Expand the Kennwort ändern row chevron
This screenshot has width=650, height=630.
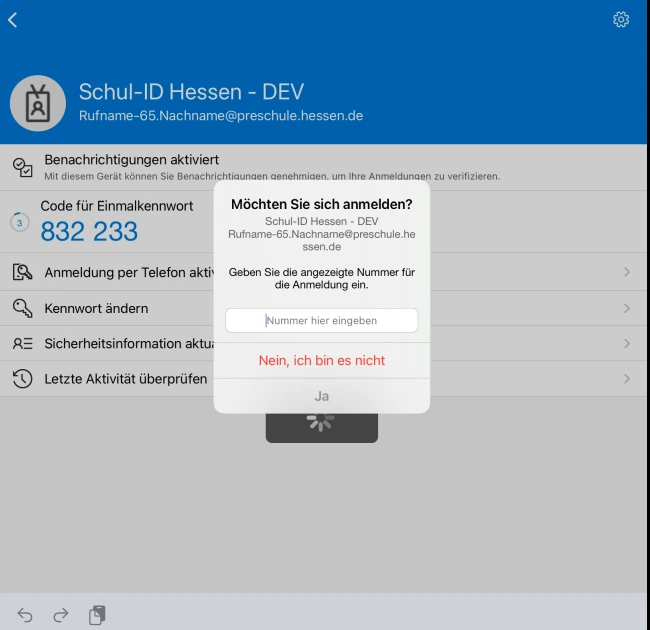click(x=627, y=308)
